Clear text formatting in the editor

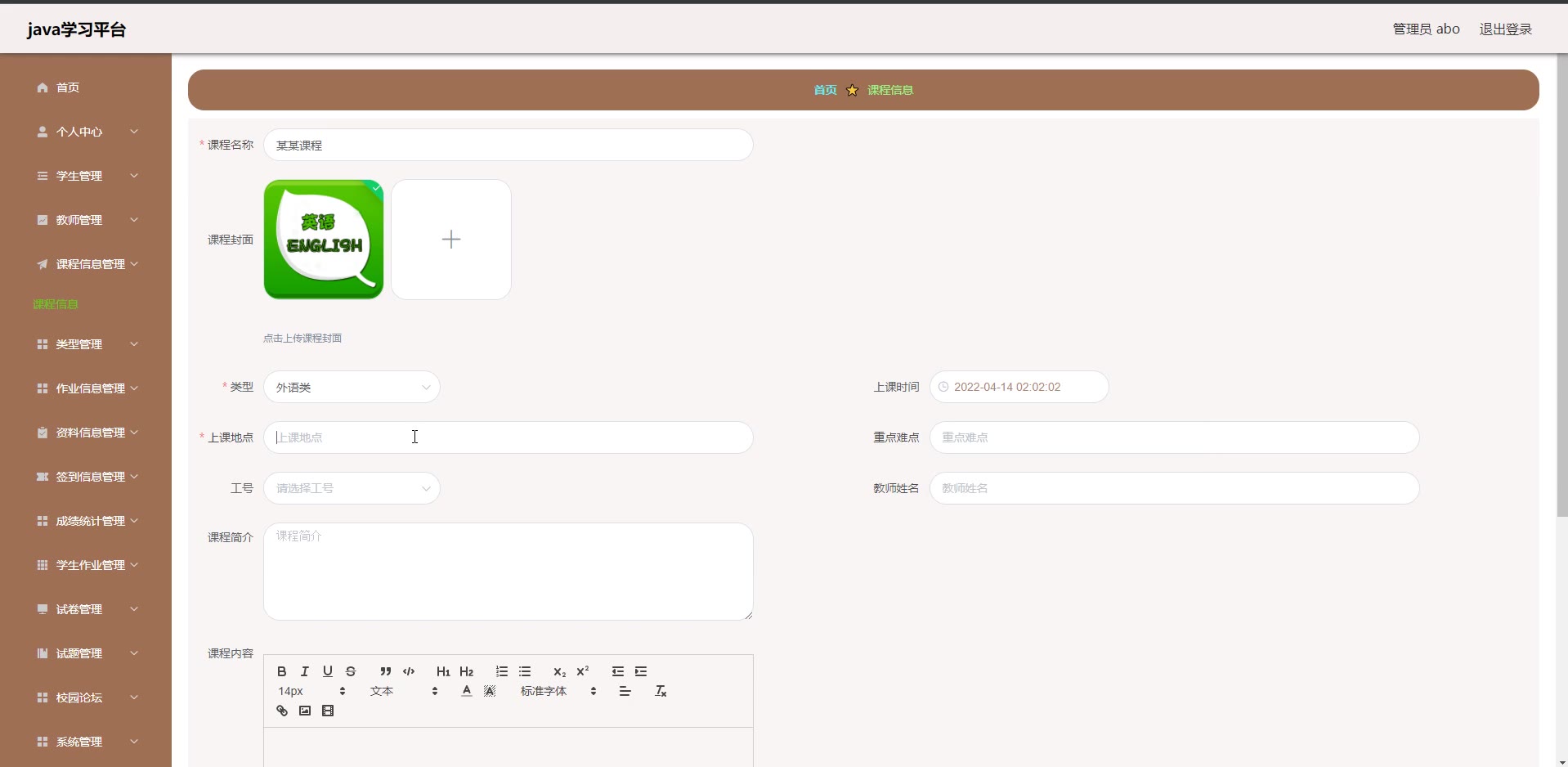[661, 691]
